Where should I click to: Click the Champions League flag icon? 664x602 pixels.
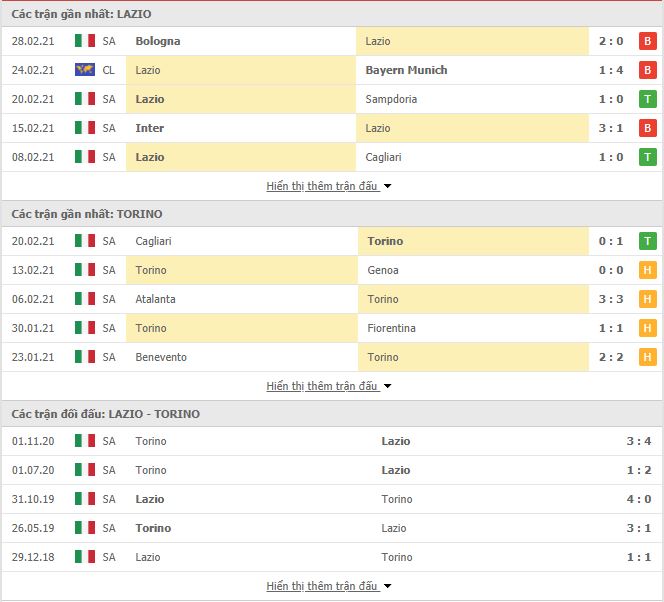[x=85, y=70]
